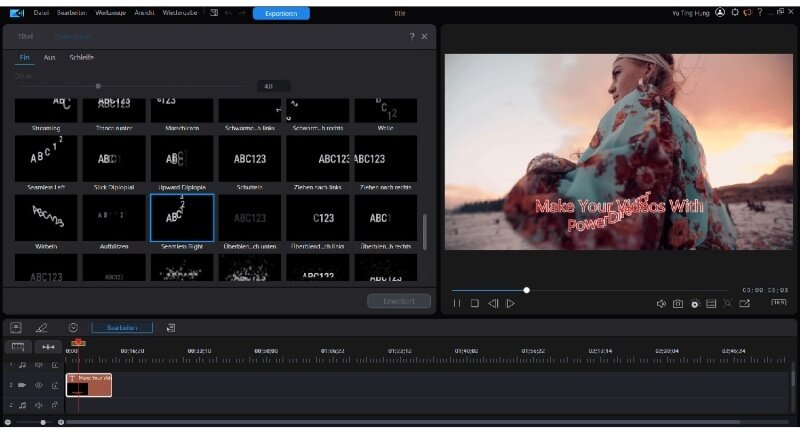Click the animation list vertical scrollbar
This screenshot has width=800, height=431.
(x=424, y=232)
